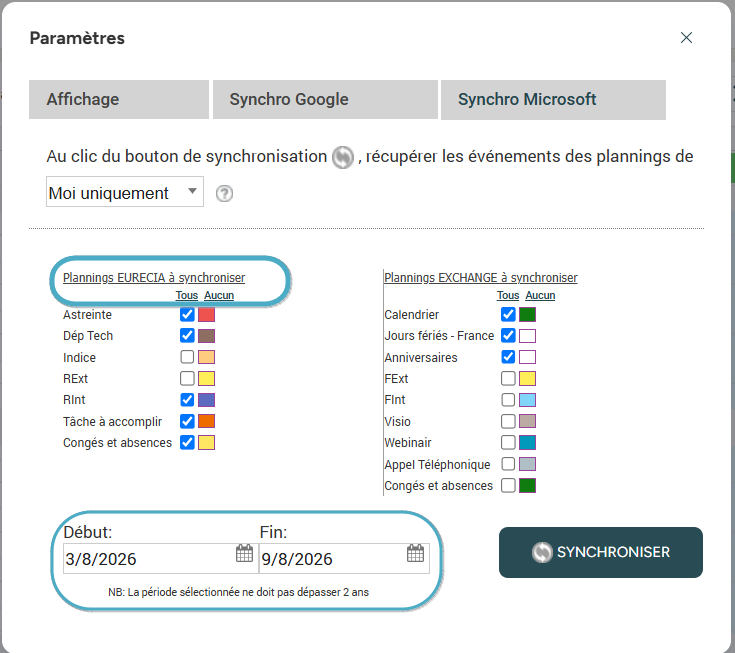Open EXCHANGE Congés et absences green swatch
This screenshot has height=653, width=735.
(x=527, y=485)
